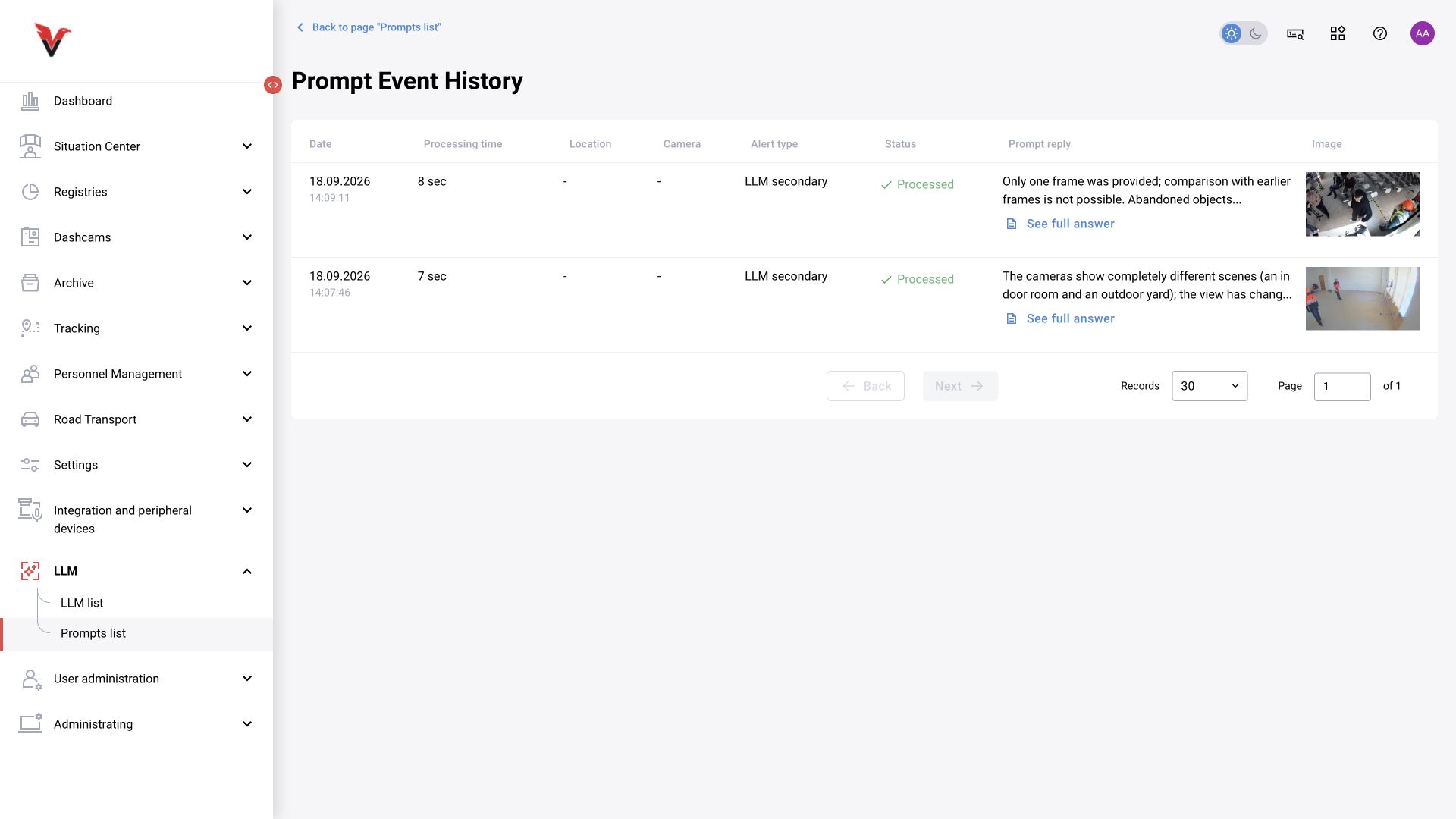Click the User administration icon
Viewport: 1456px width, 819px height.
pyautogui.click(x=31, y=679)
